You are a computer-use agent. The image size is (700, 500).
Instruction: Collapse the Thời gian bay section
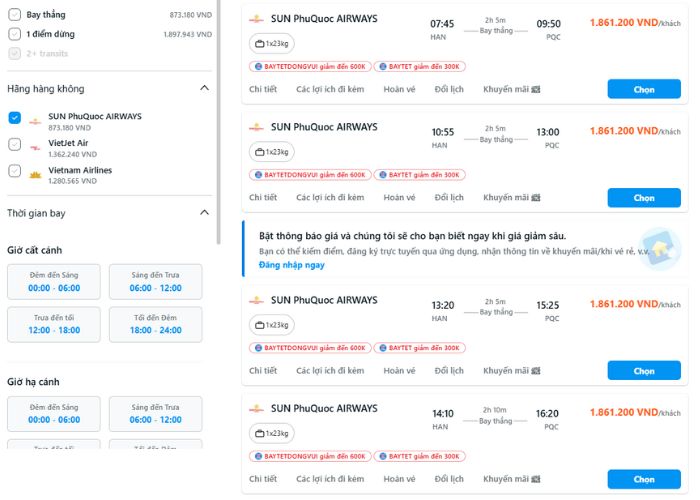pyautogui.click(x=204, y=213)
